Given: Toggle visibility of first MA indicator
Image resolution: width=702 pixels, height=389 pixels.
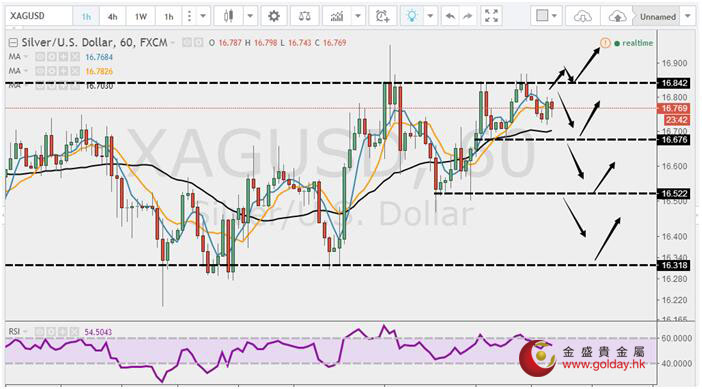Looking at the screenshot, I should [40, 57].
